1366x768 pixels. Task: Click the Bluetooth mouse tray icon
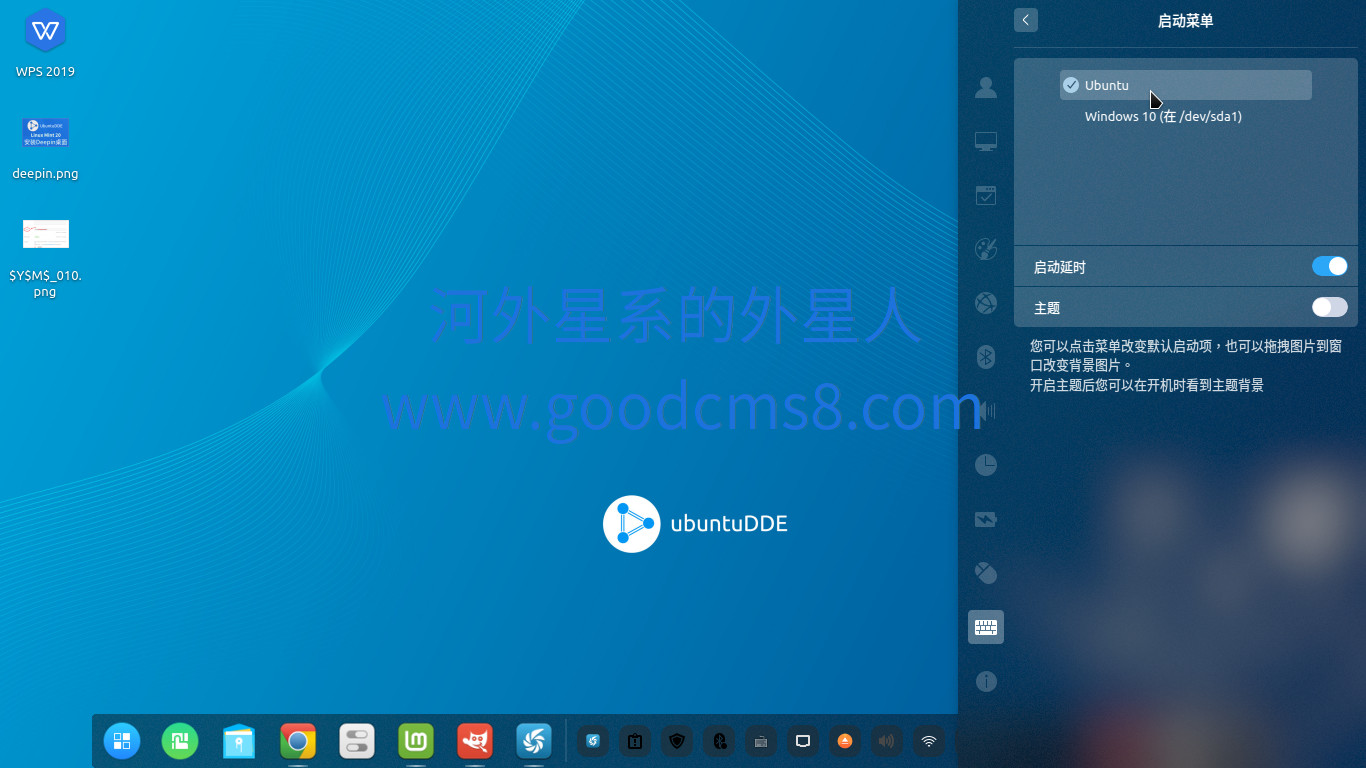pyautogui.click(x=719, y=741)
